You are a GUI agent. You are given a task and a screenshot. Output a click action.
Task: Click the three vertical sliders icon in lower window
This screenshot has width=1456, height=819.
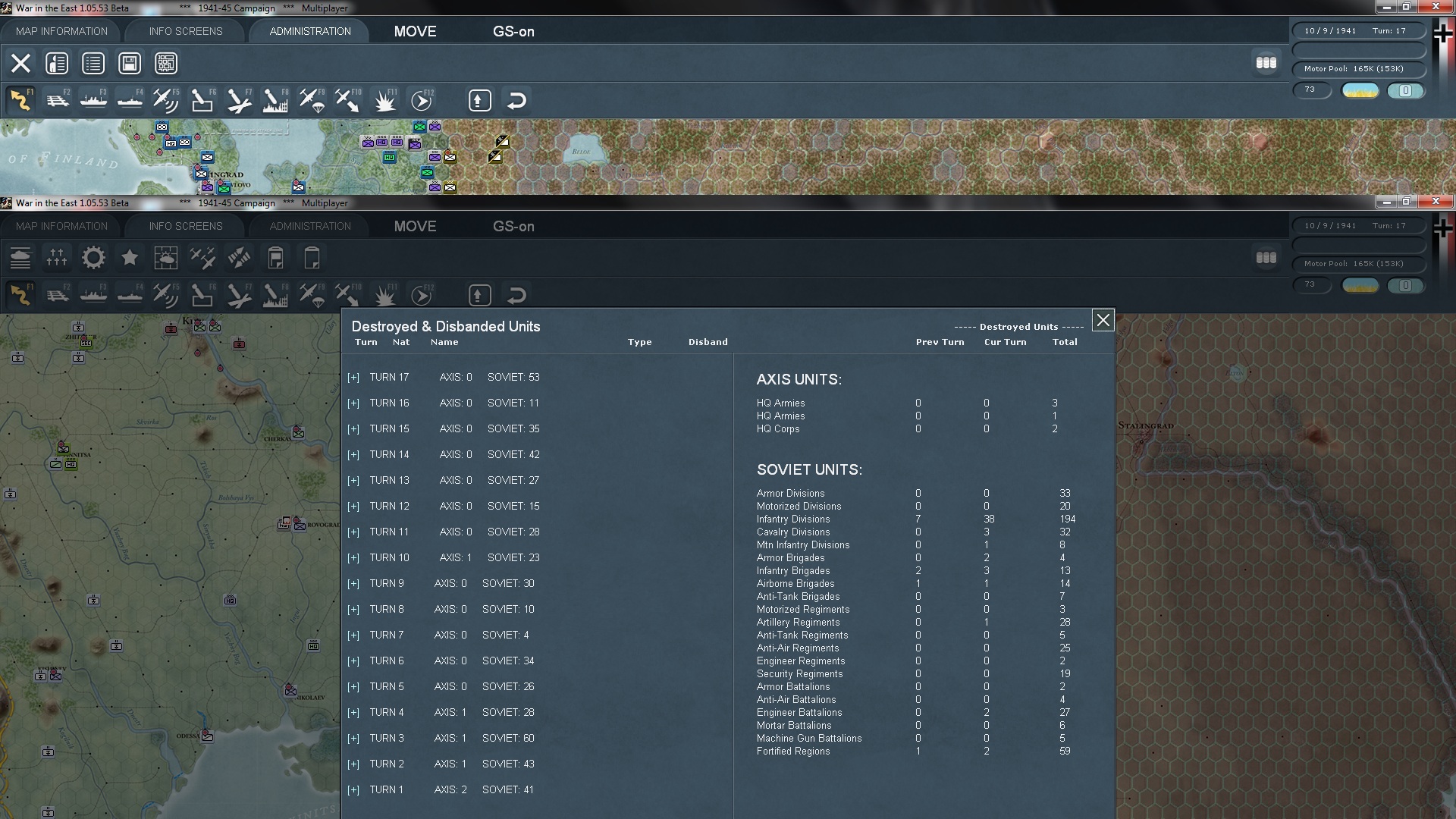[57, 258]
